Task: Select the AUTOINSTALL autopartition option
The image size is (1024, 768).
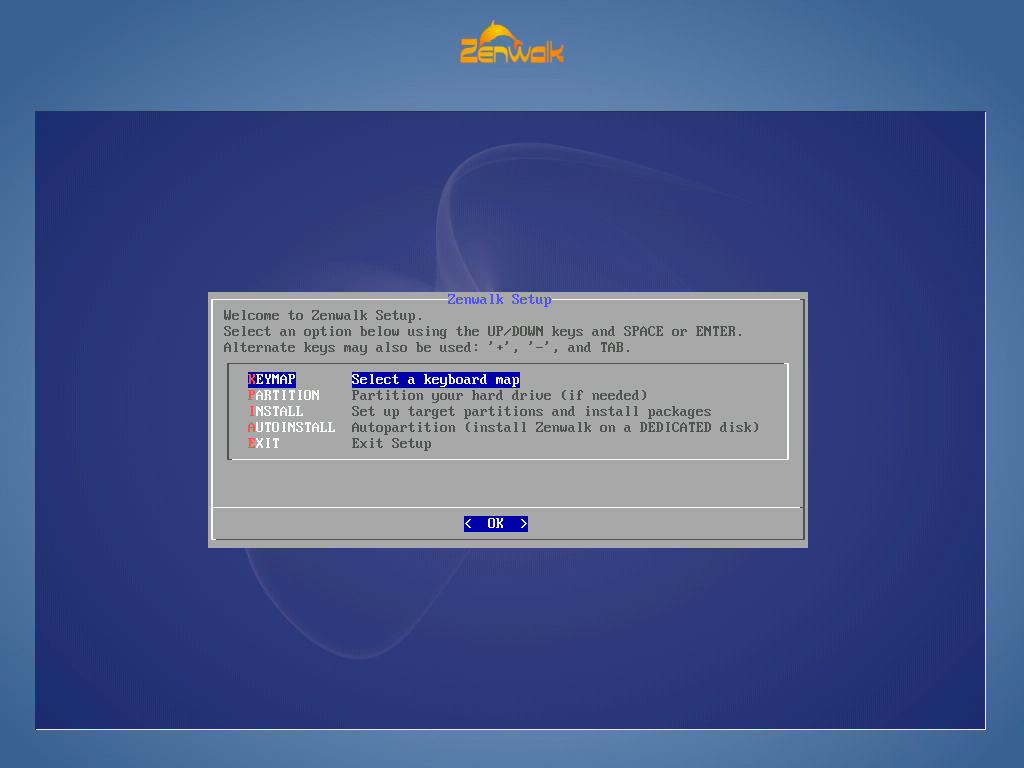Action: [292, 427]
